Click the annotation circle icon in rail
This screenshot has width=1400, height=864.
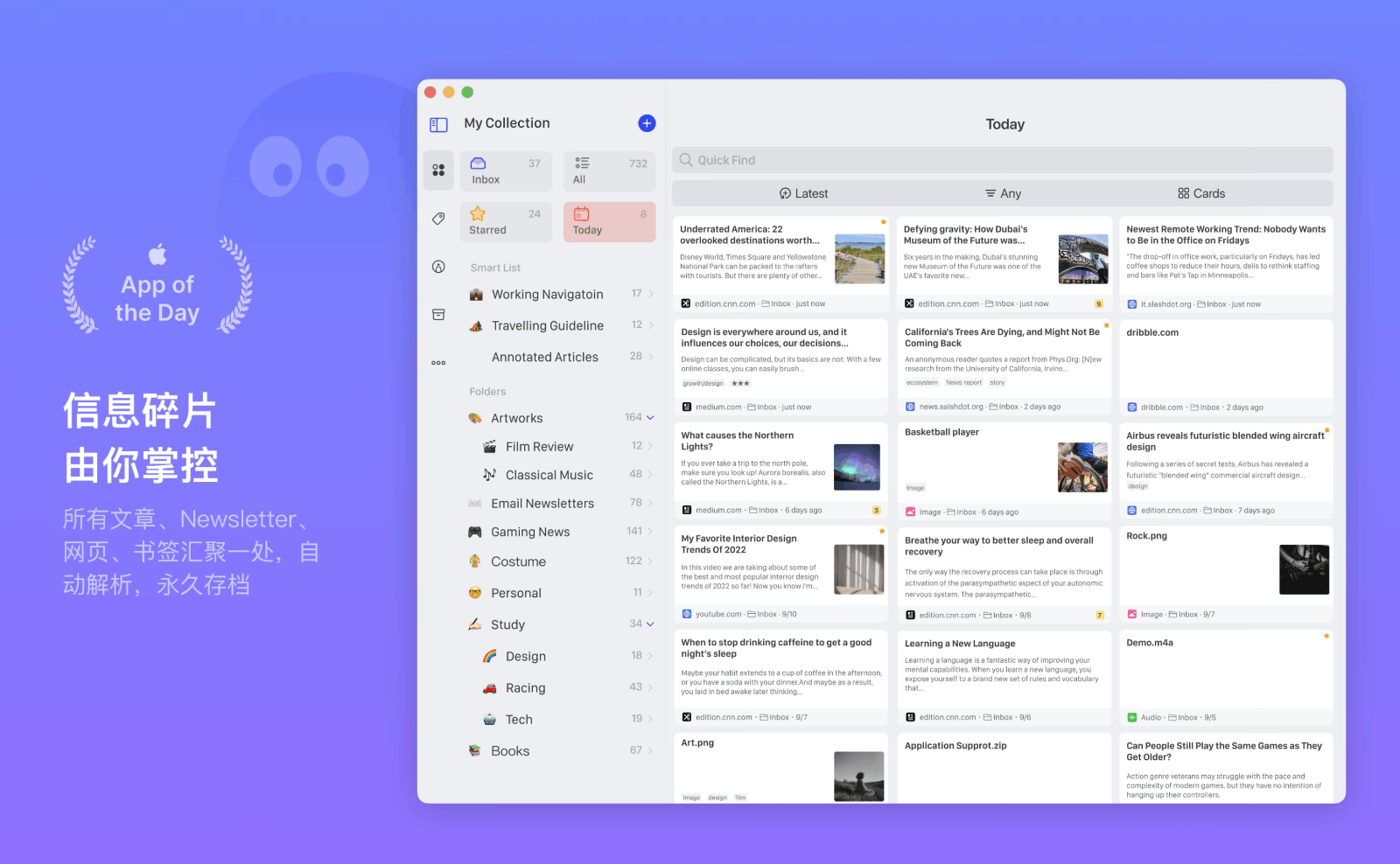pyautogui.click(x=438, y=267)
